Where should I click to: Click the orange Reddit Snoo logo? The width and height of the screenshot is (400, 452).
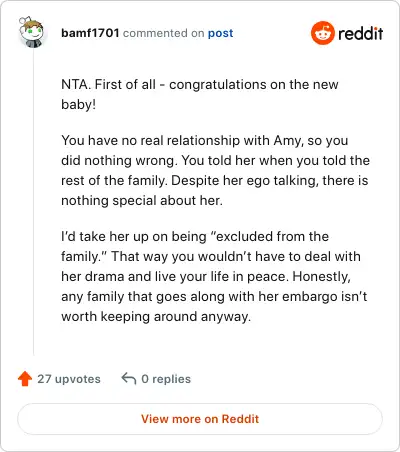pos(322,33)
